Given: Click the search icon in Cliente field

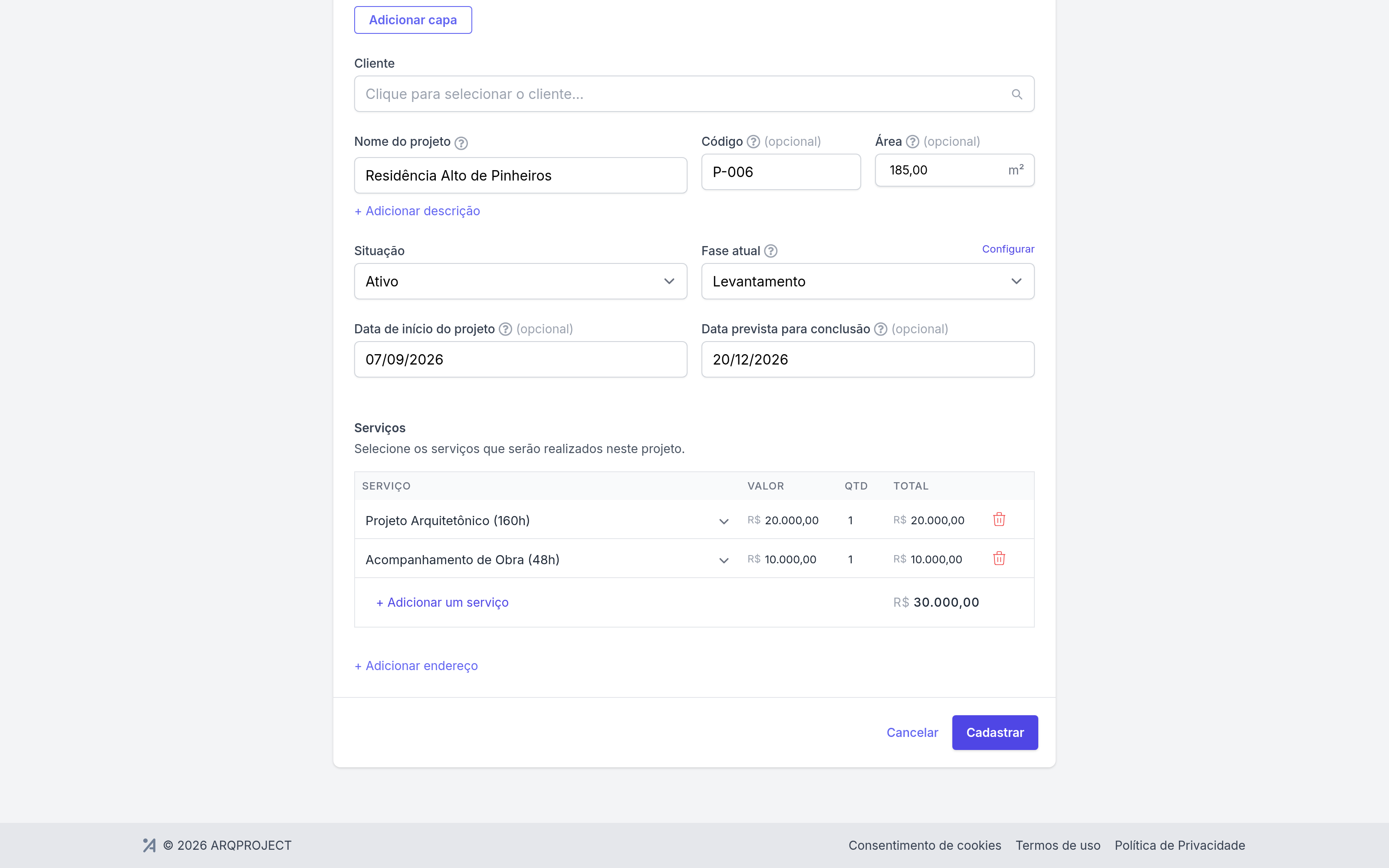Looking at the screenshot, I should click(1017, 94).
